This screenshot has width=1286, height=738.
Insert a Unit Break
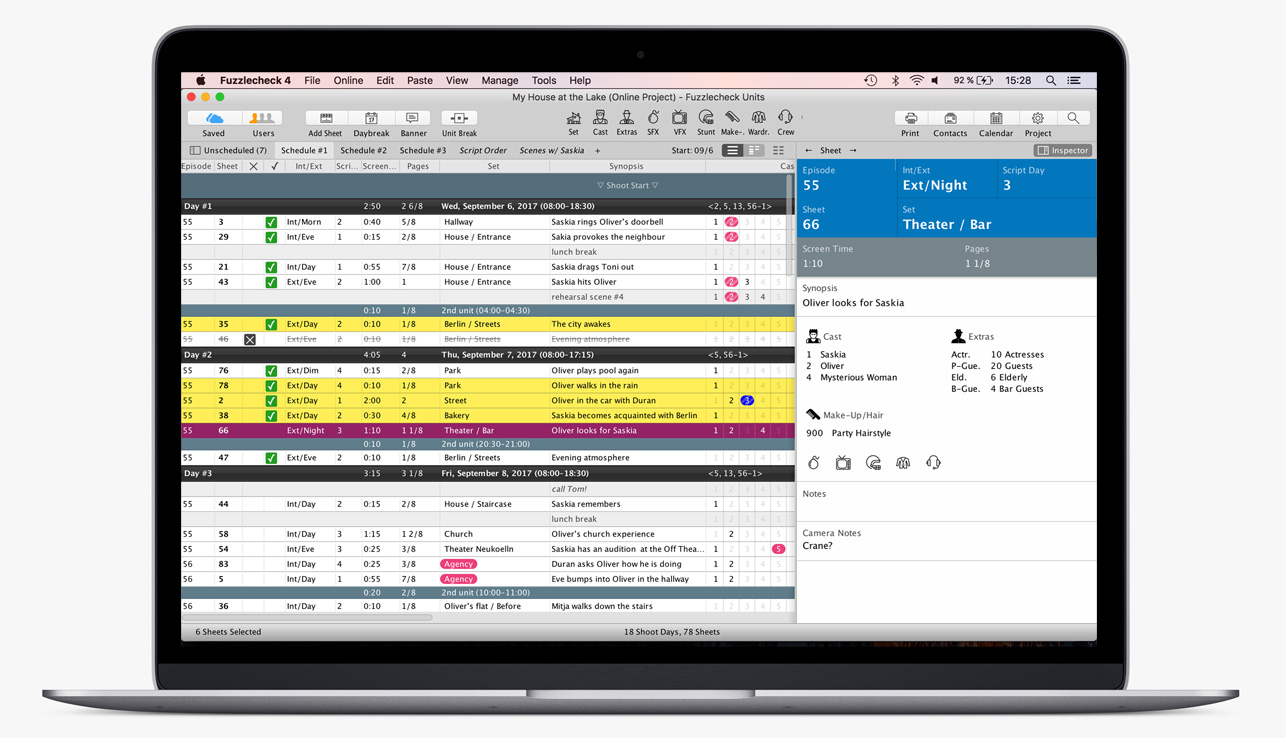tap(459, 119)
